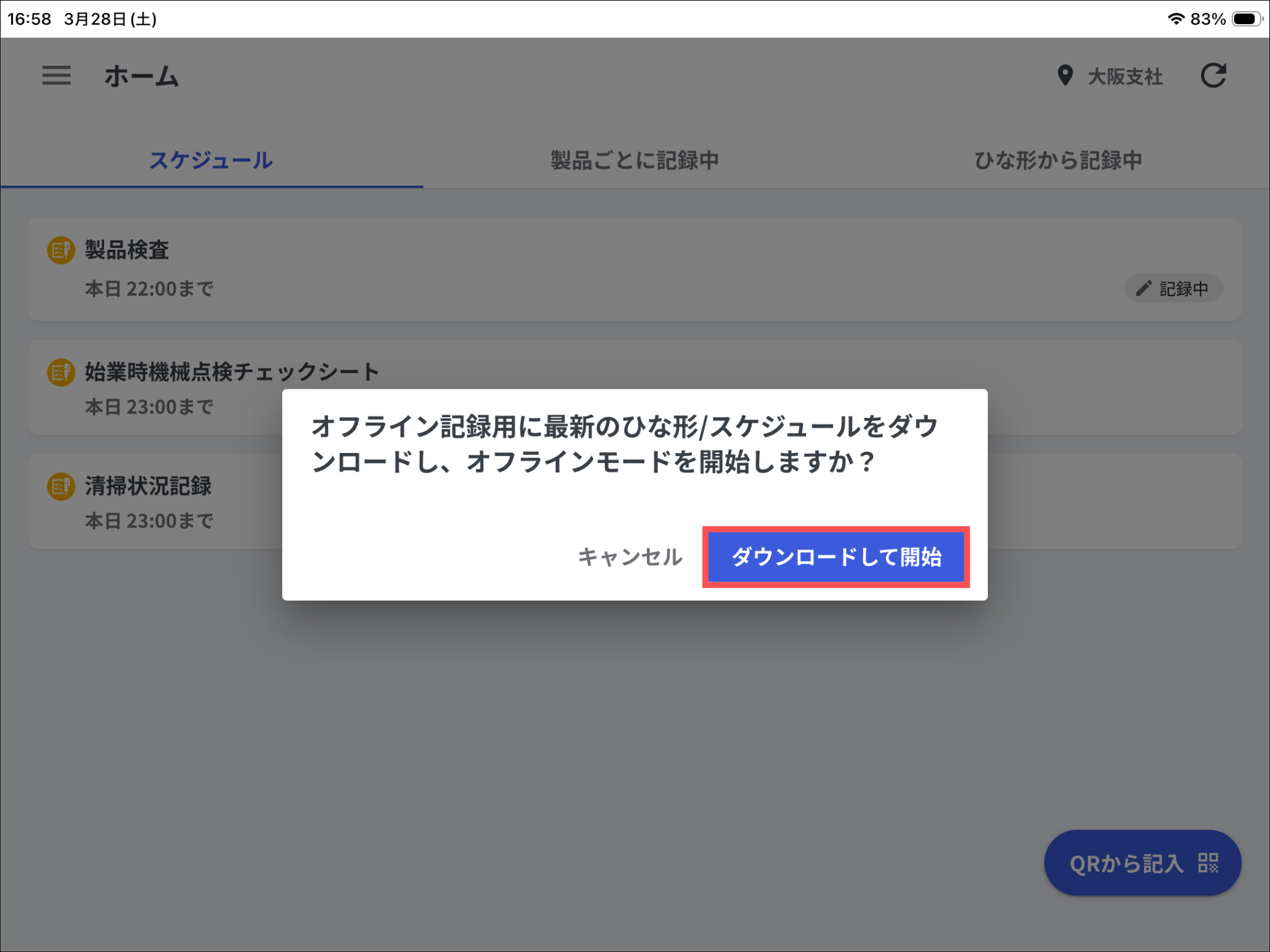This screenshot has height=952, width=1270.
Task: Click the 製品検査 checklist icon
Action: [61, 250]
